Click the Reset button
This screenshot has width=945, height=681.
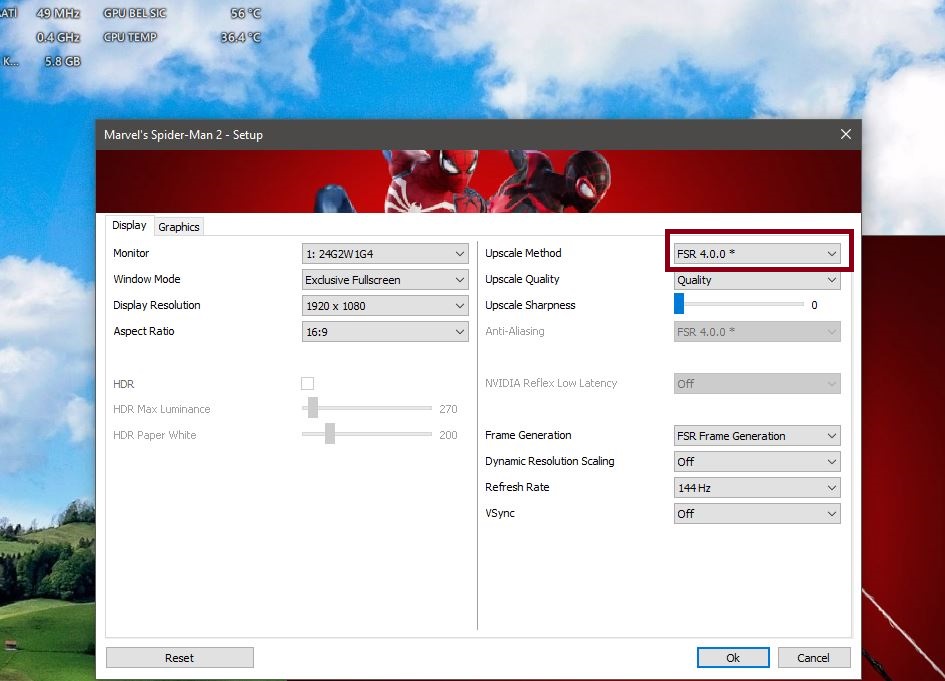[x=180, y=657]
